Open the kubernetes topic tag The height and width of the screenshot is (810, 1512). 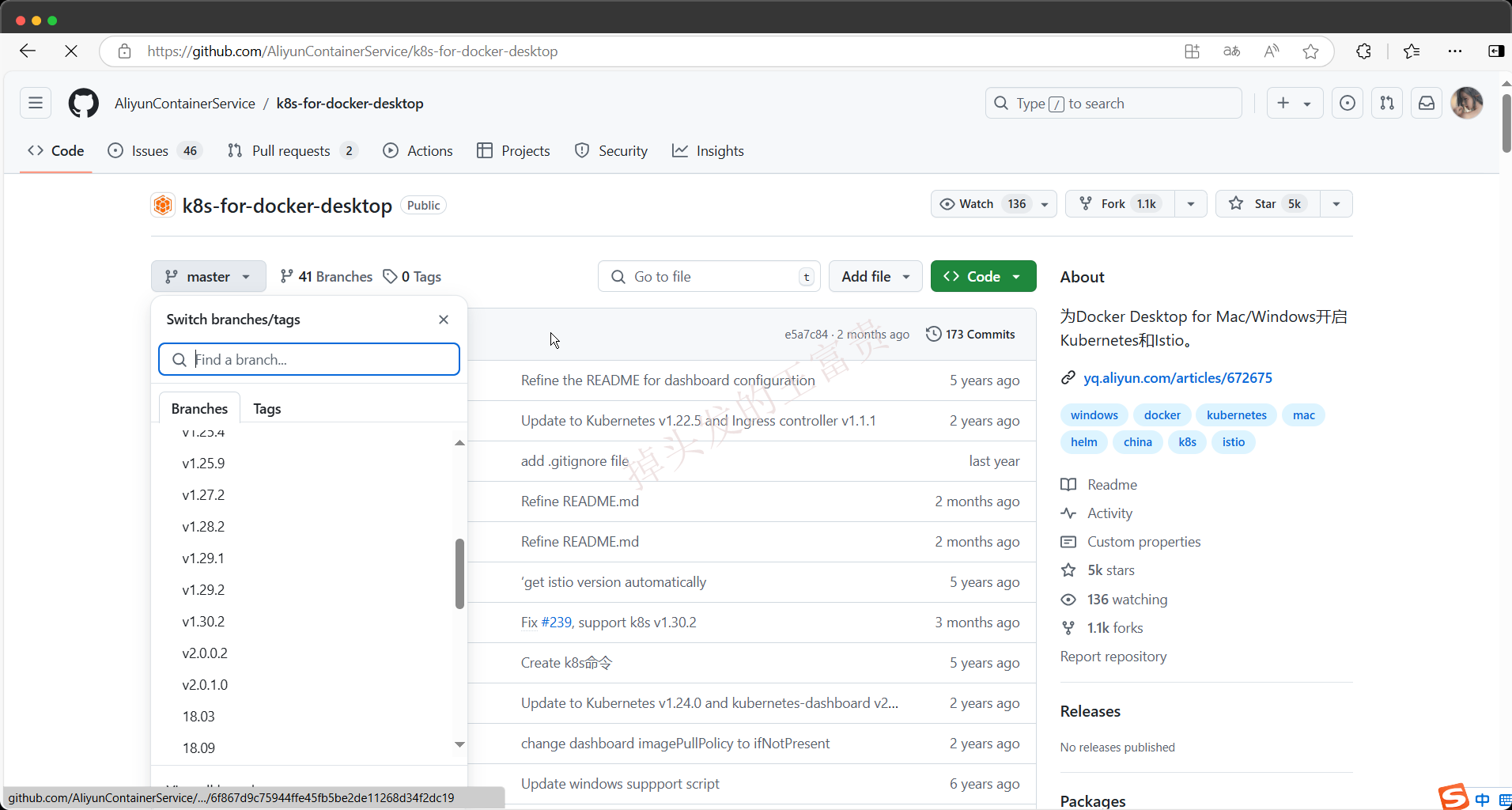coord(1237,415)
